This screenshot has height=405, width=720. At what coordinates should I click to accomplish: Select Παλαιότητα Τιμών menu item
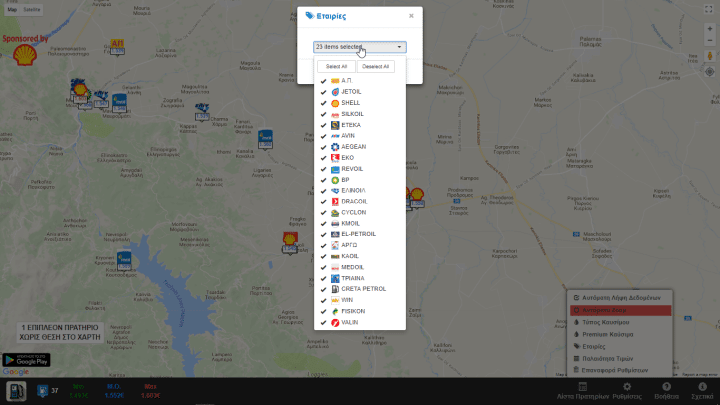point(620,359)
